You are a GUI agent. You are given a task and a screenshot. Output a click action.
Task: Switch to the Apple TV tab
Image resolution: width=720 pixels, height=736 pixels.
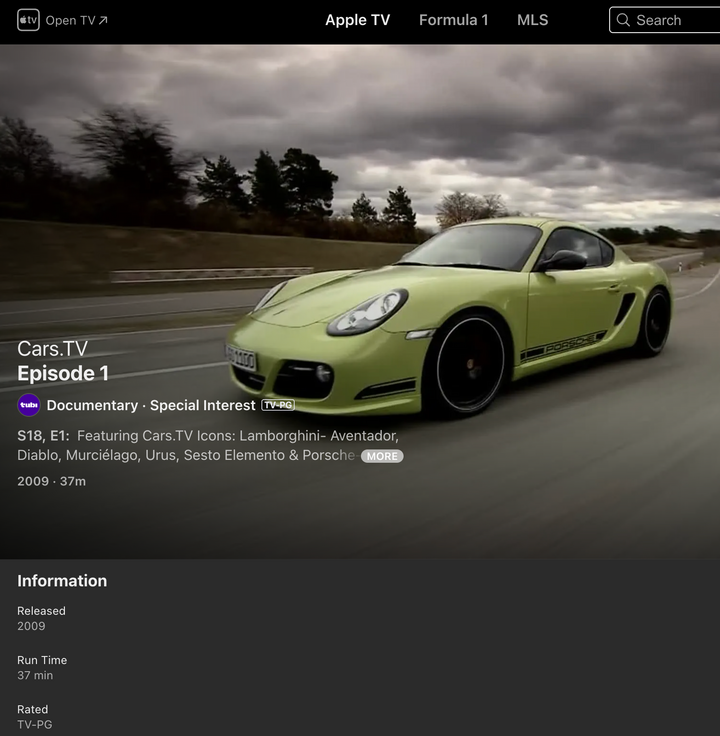pyautogui.click(x=357, y=20)
